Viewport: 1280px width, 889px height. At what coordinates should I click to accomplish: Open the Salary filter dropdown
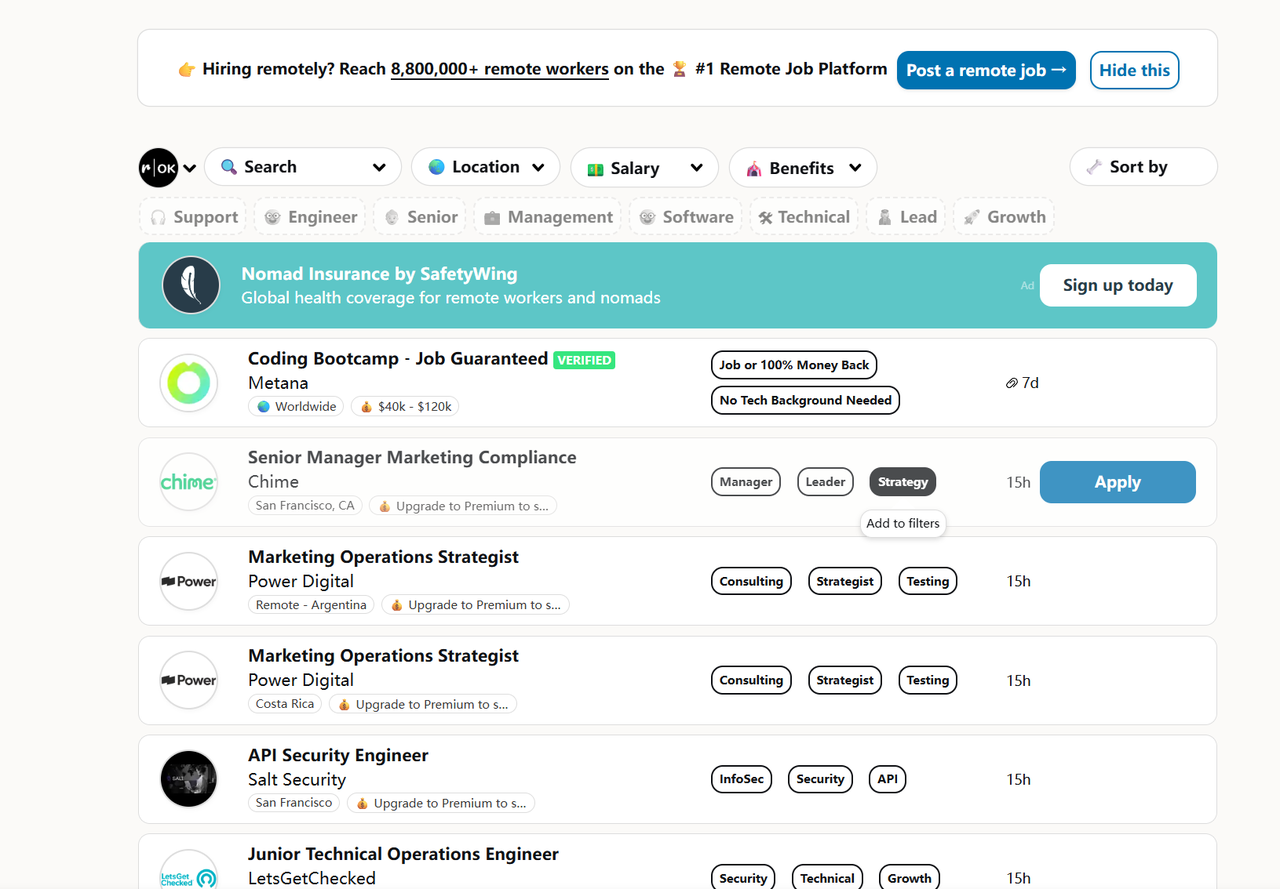tap(644, 168)
